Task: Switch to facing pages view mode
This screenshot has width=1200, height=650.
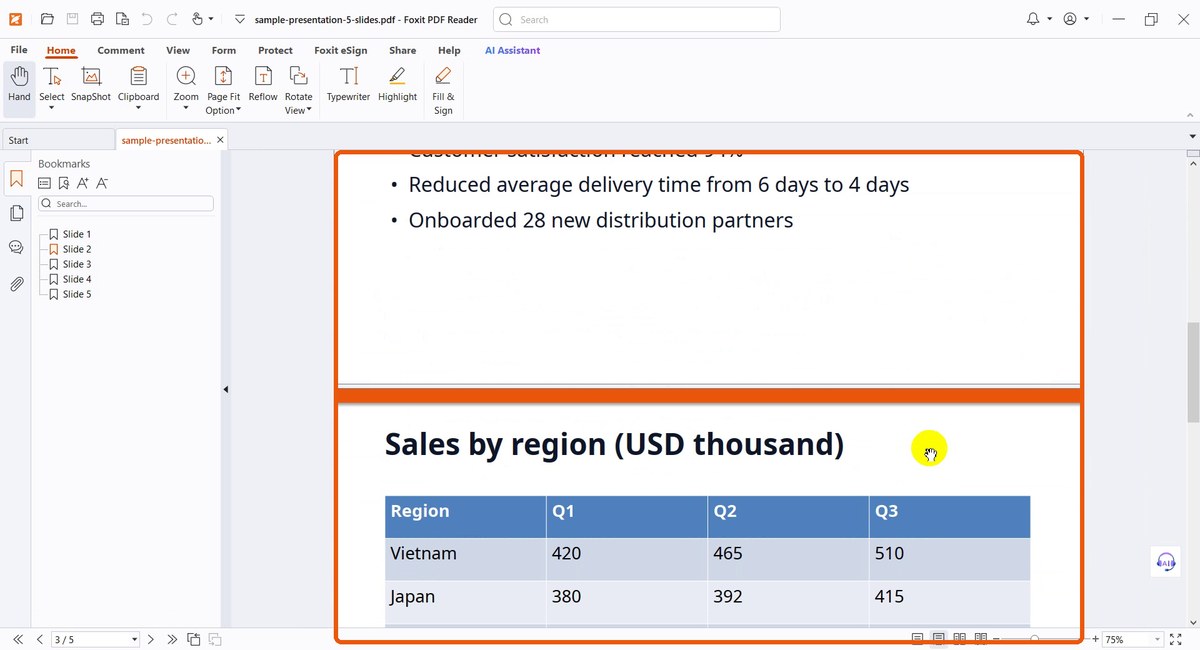Action: (x=960, y=639)
